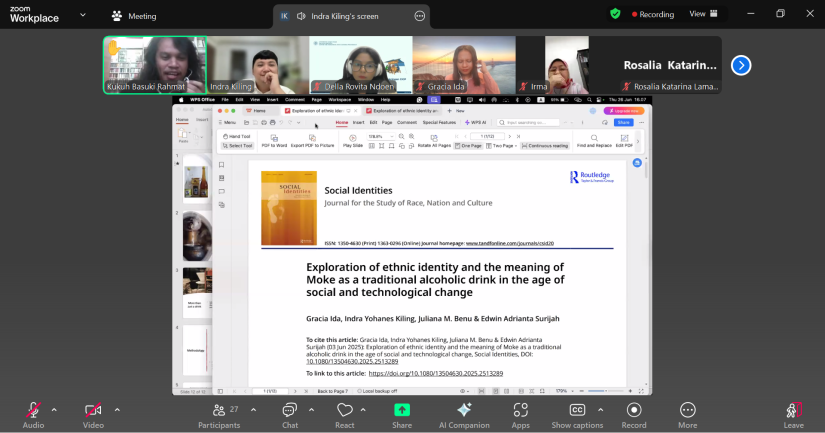Screen dimensions: 825x433
Task: Select the Meeting tab
Action: click(134, 16)
